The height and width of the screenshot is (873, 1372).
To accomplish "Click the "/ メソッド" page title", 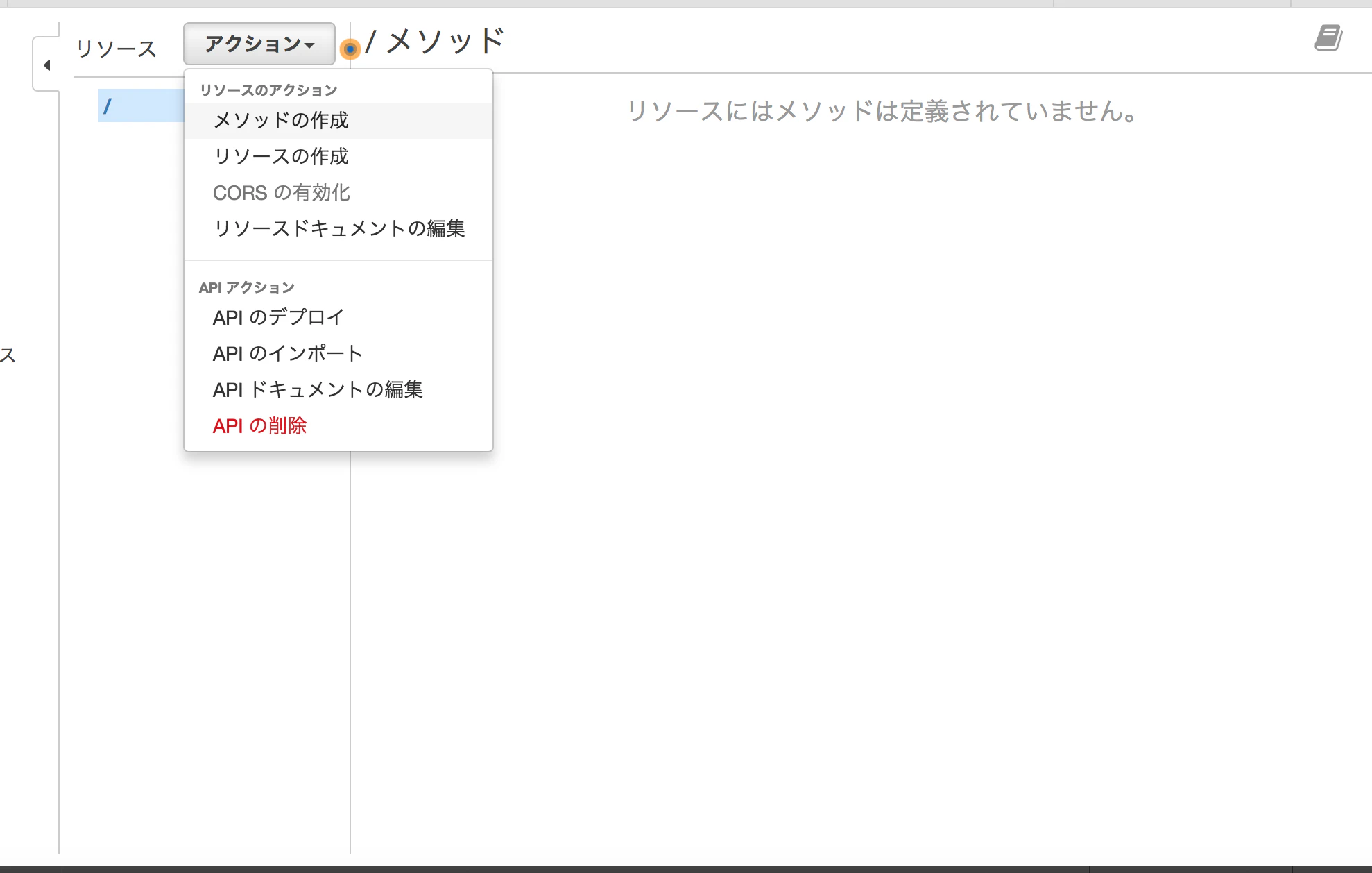I will [x=436, y=42].
